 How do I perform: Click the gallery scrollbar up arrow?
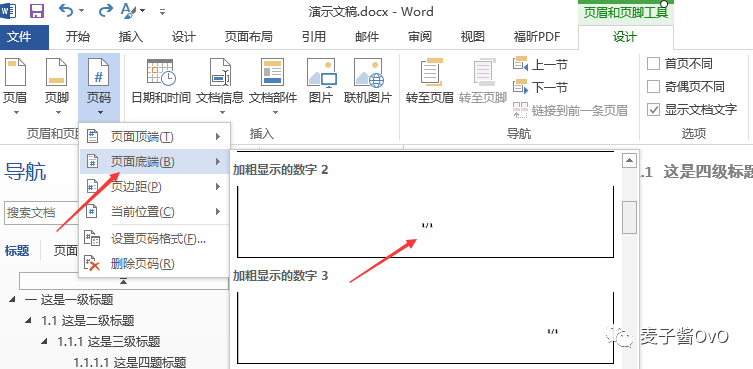click(x=629, y=160)
